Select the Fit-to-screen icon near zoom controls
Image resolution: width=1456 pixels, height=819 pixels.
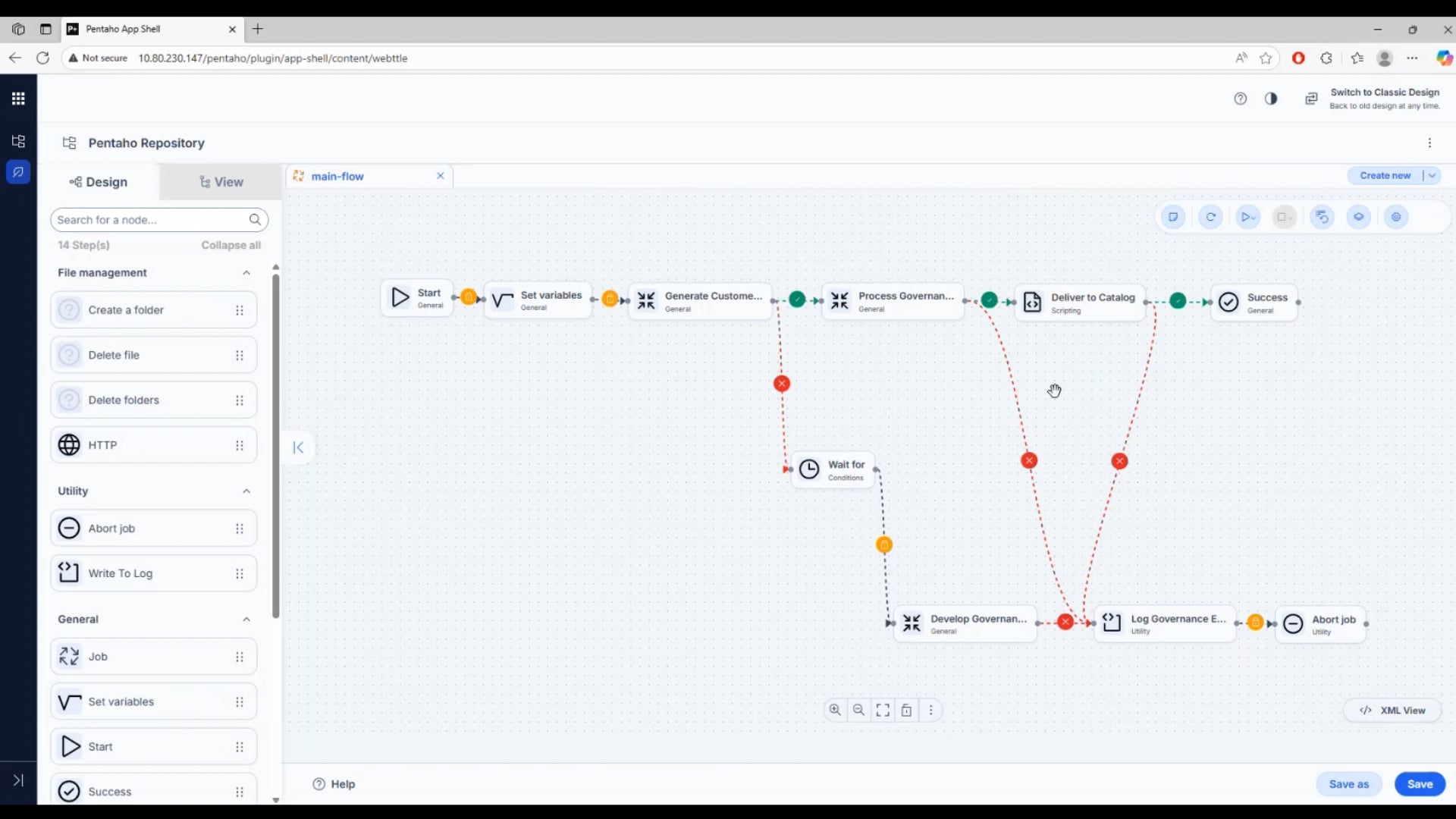(882, 710)
